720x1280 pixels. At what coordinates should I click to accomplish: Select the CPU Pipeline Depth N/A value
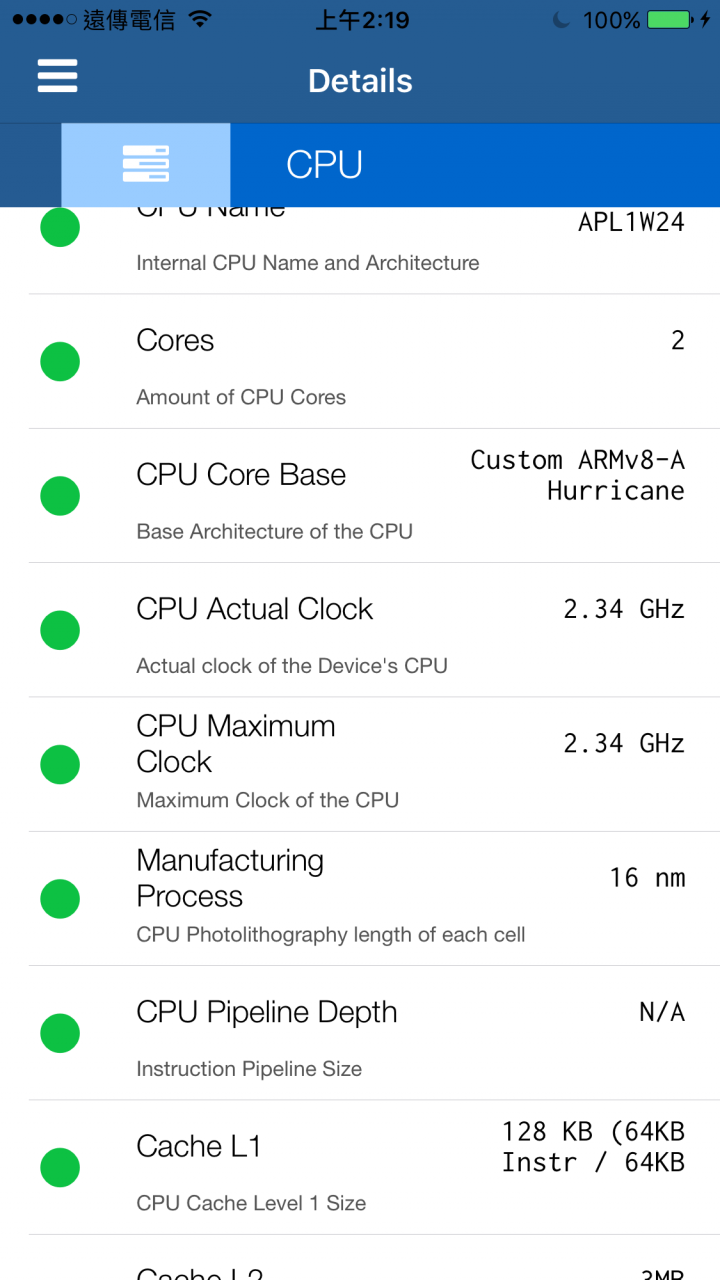click(x=662, y=1012)
